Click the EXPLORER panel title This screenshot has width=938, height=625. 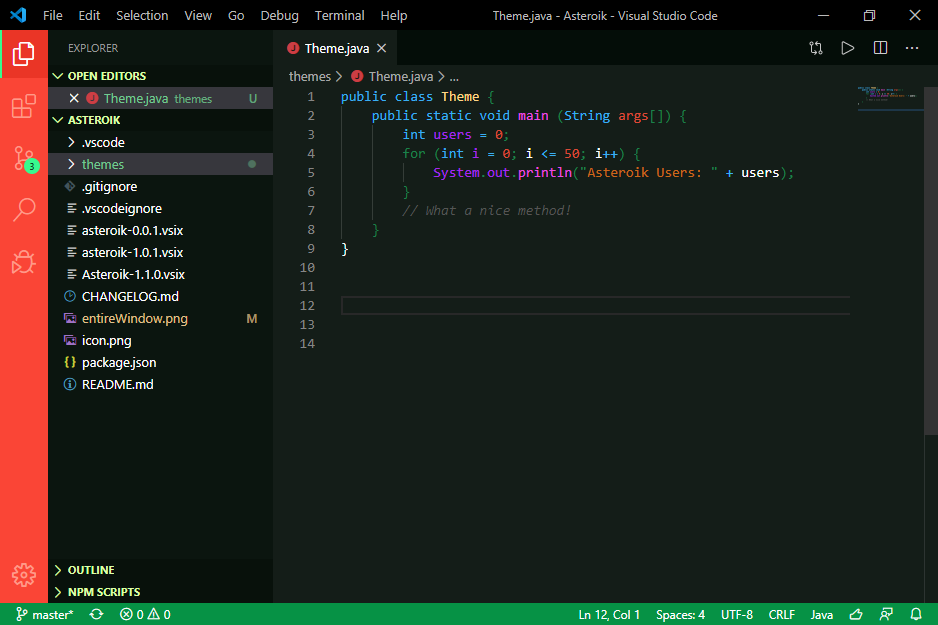pos(93,48)
